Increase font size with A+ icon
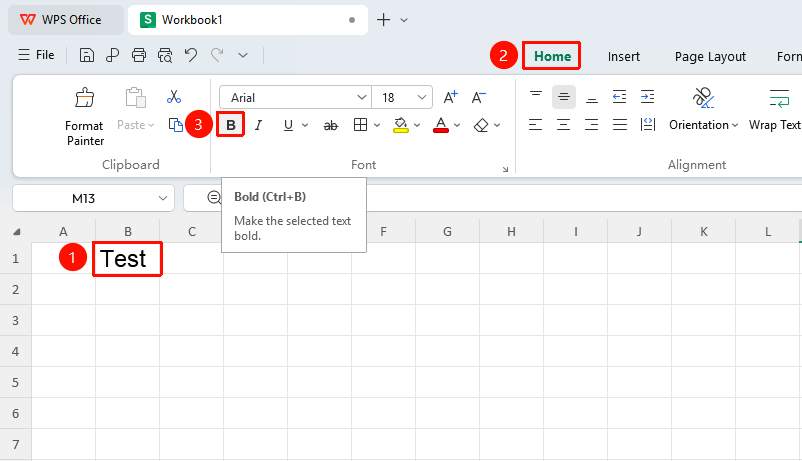Screen dimensions: 802x461 451,97
